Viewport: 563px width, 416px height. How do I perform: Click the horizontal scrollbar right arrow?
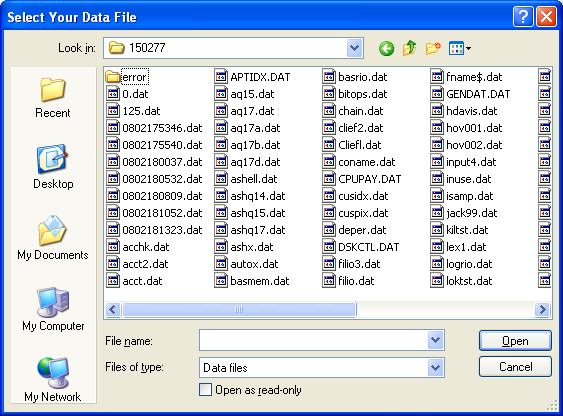(x=542, y=309)
